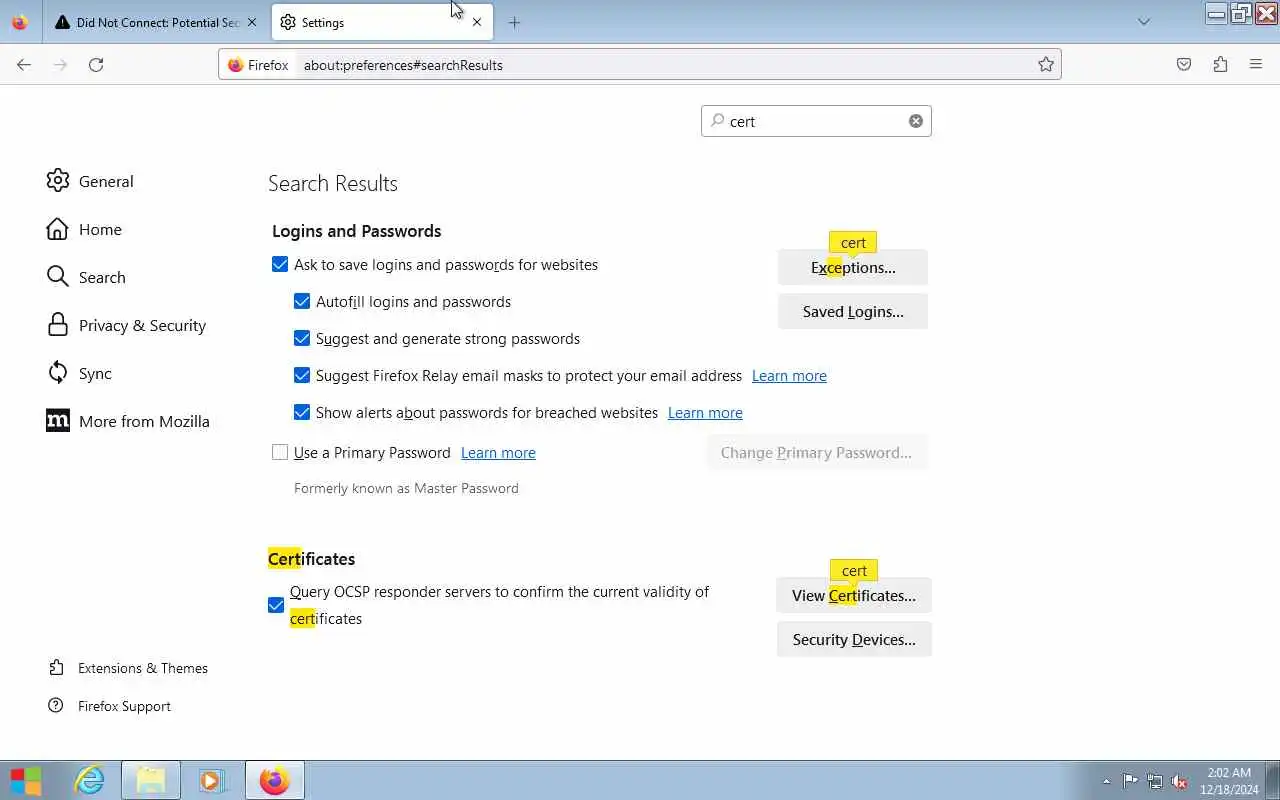This screenshot has height=800, width=1280.
Task: Close the Settings tab
Action: [x=477, y=22]
